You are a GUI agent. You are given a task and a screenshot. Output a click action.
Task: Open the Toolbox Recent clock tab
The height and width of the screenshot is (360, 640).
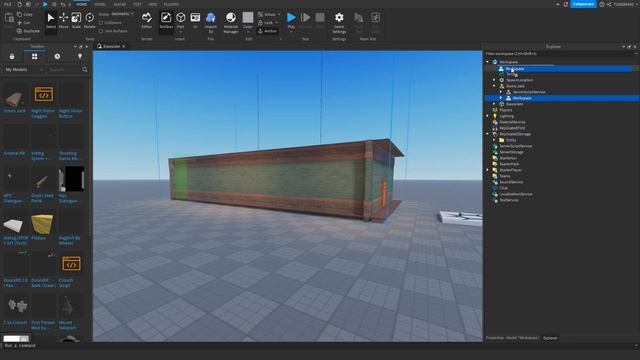[57, 56]
